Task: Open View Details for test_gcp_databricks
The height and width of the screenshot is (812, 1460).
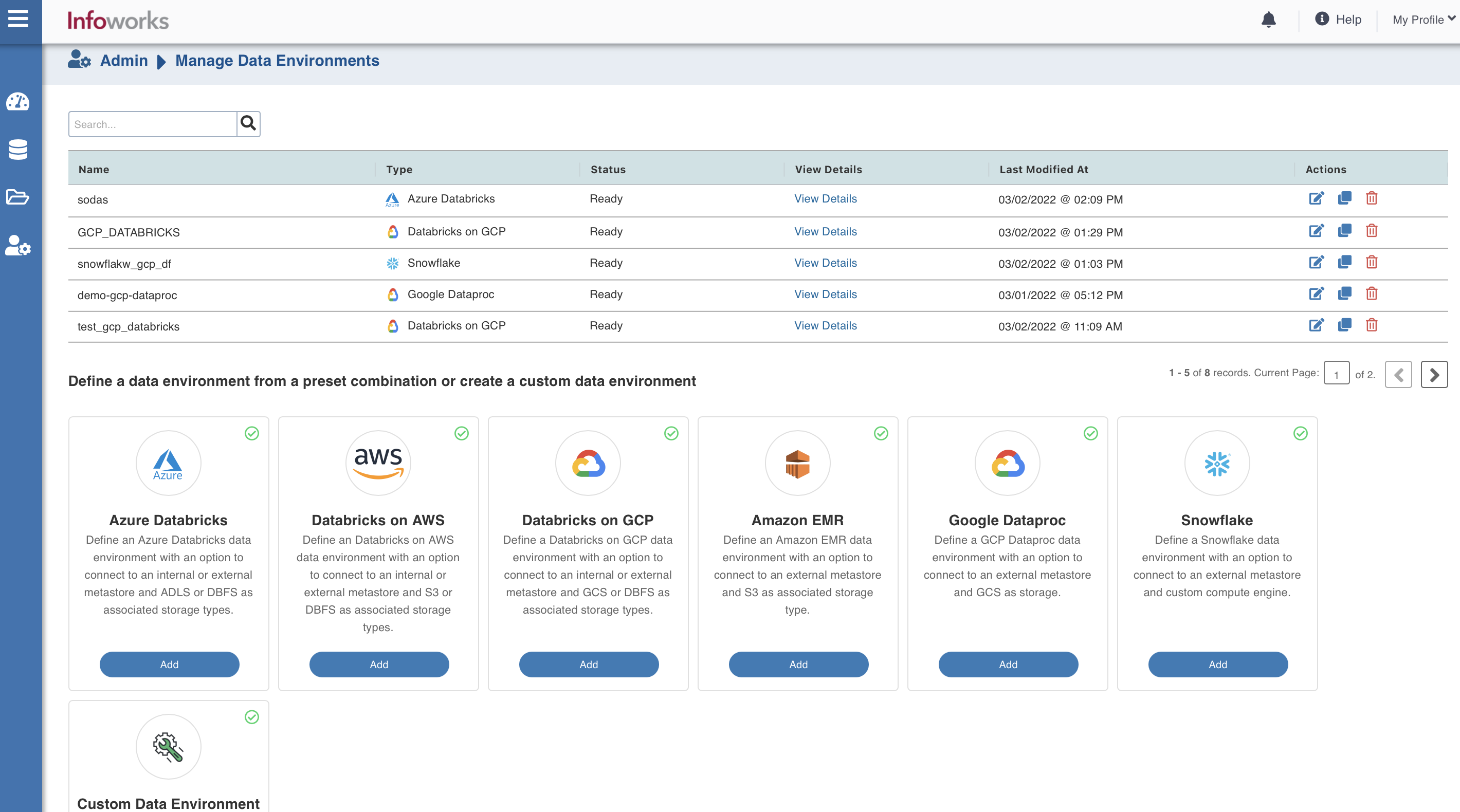Action: pyautogui.click(x=825, y=326)
